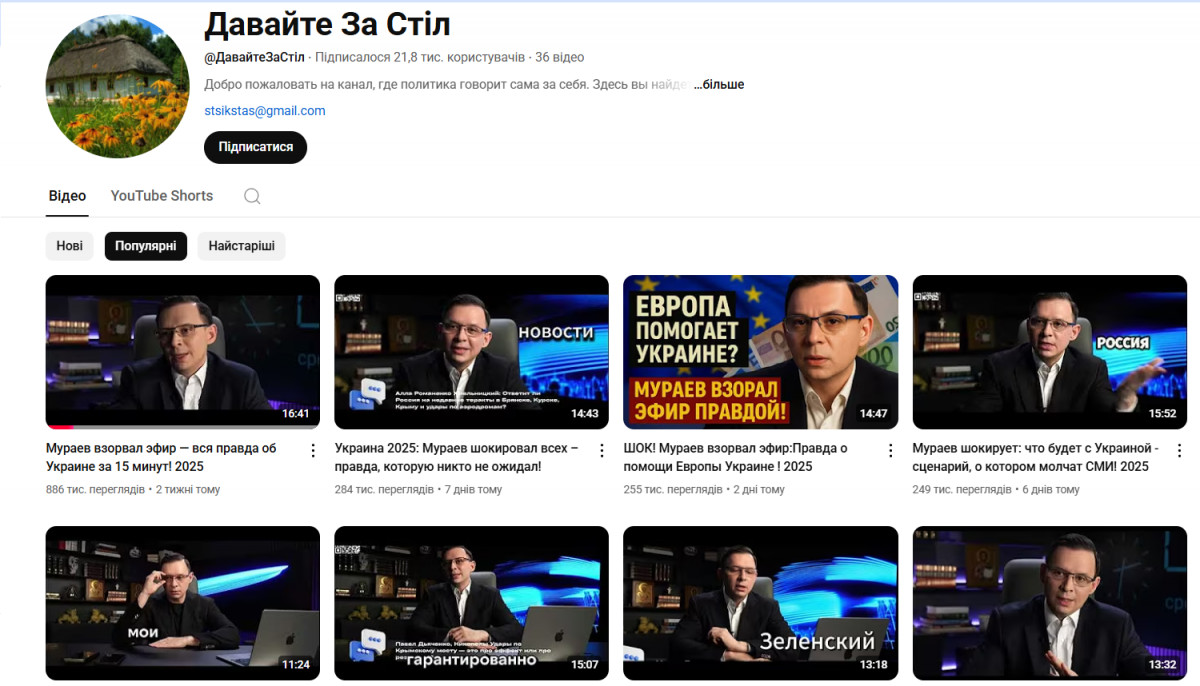
Task: Open video title 'ШОК! Мураев взорвал эфир:Правда о помощи Европы'
Action: pos(735,457)
